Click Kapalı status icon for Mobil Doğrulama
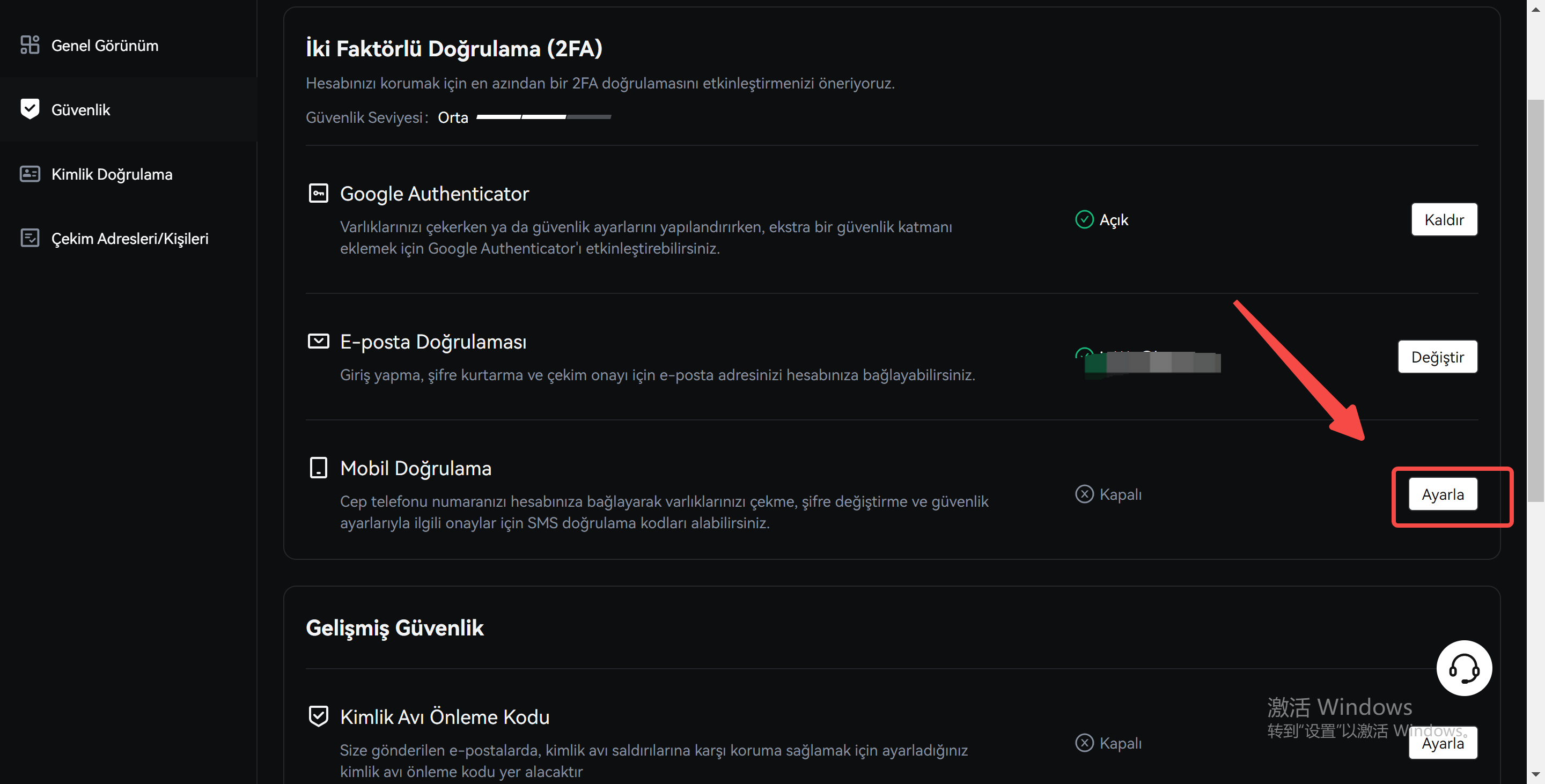Screen dimensions: 1545x784 pyautogui.click(x=1084, y=494)
